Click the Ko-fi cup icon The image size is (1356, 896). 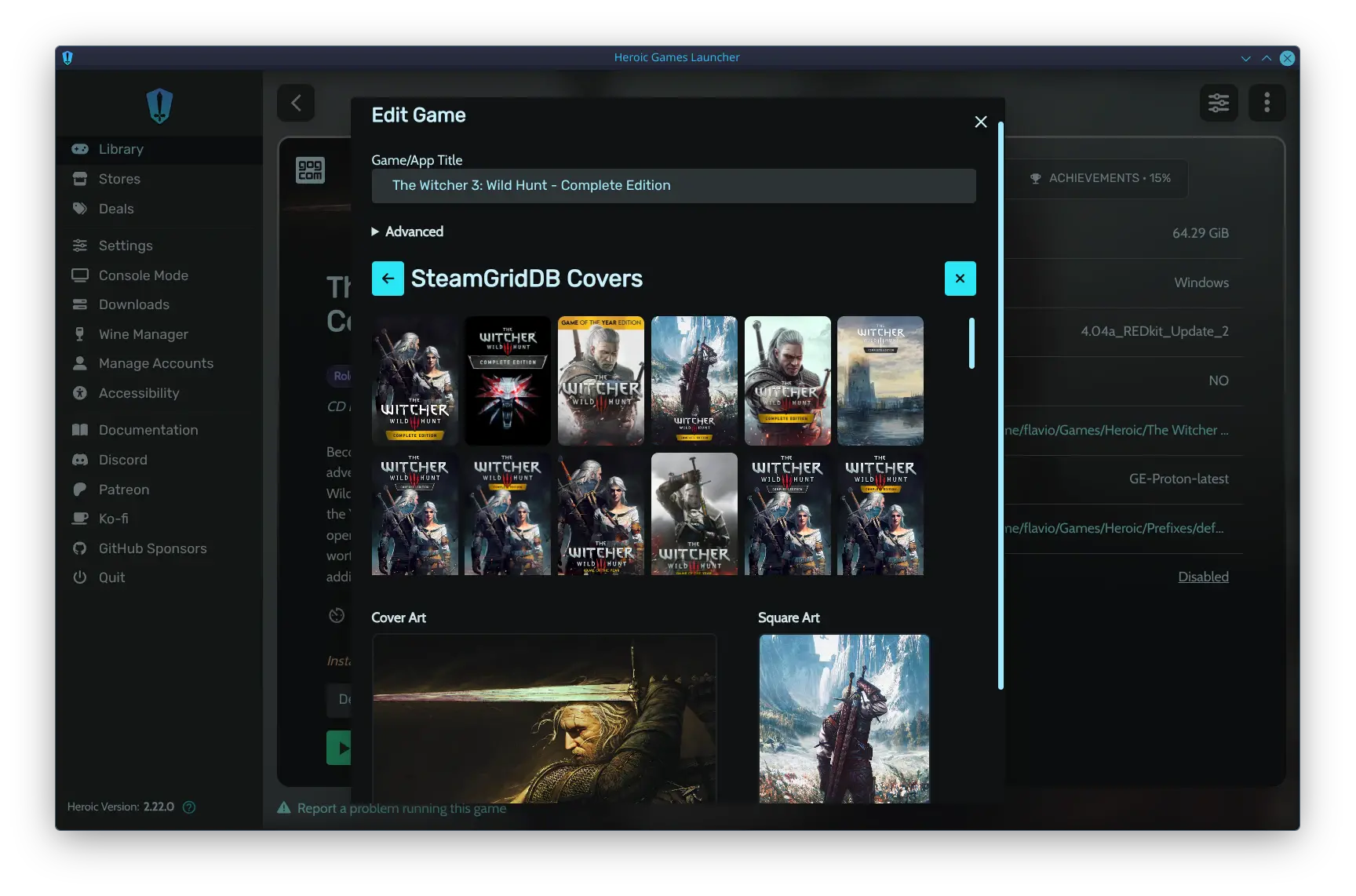click(80, 519)
